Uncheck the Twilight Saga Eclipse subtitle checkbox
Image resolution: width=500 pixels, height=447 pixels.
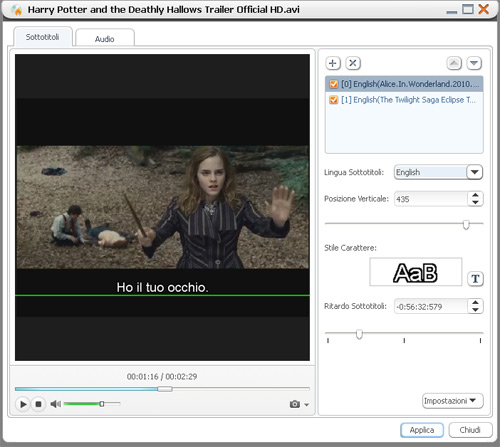pyautogui.click(x=334, y=100)
